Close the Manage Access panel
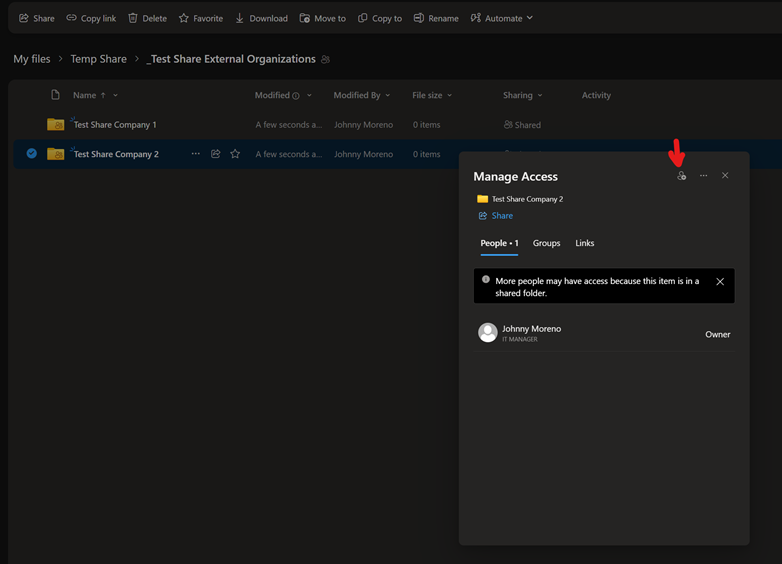Screen dimensions: 782x564 click(x=725, y=176)
